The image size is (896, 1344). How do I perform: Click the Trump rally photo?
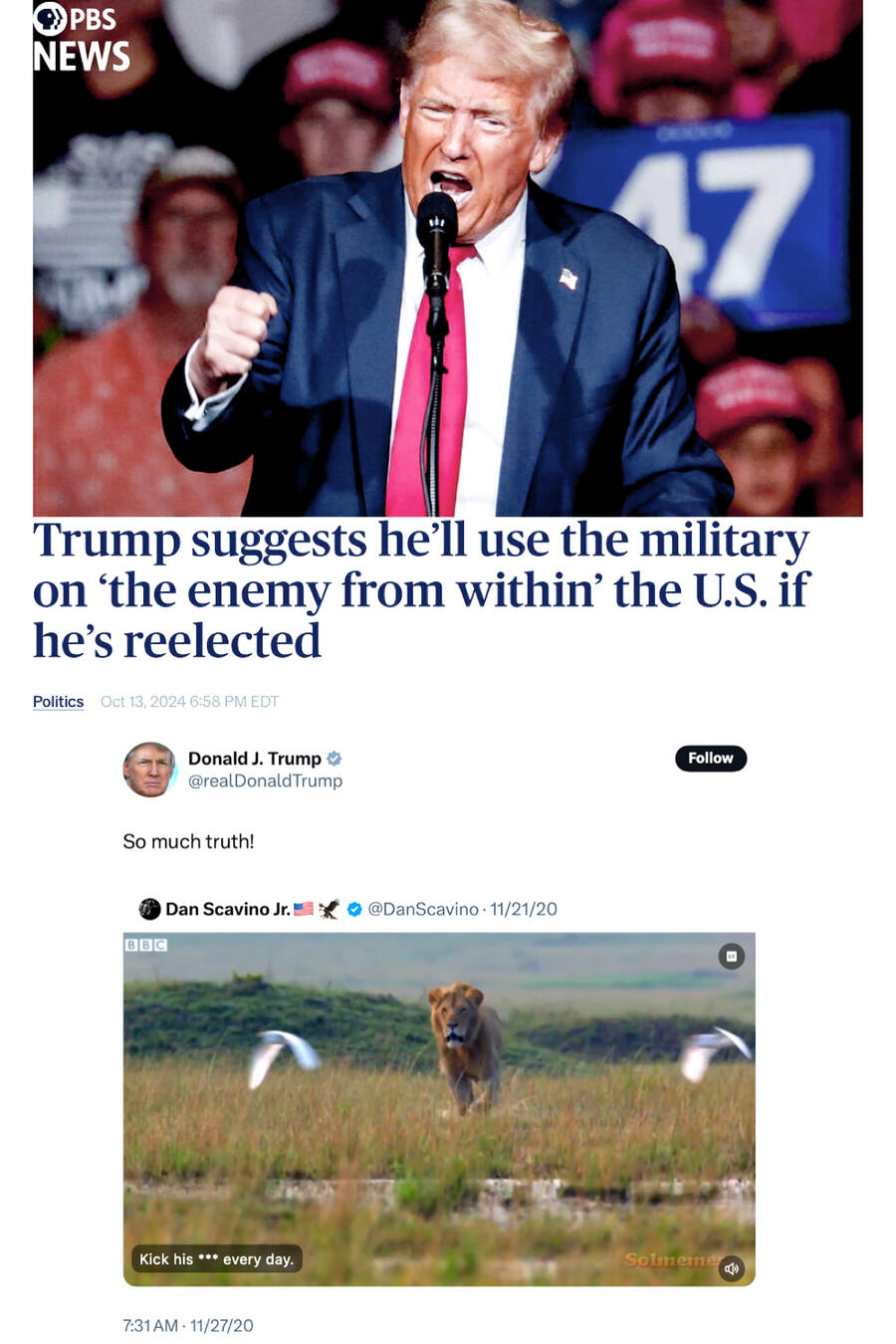[x=448, y=258]
